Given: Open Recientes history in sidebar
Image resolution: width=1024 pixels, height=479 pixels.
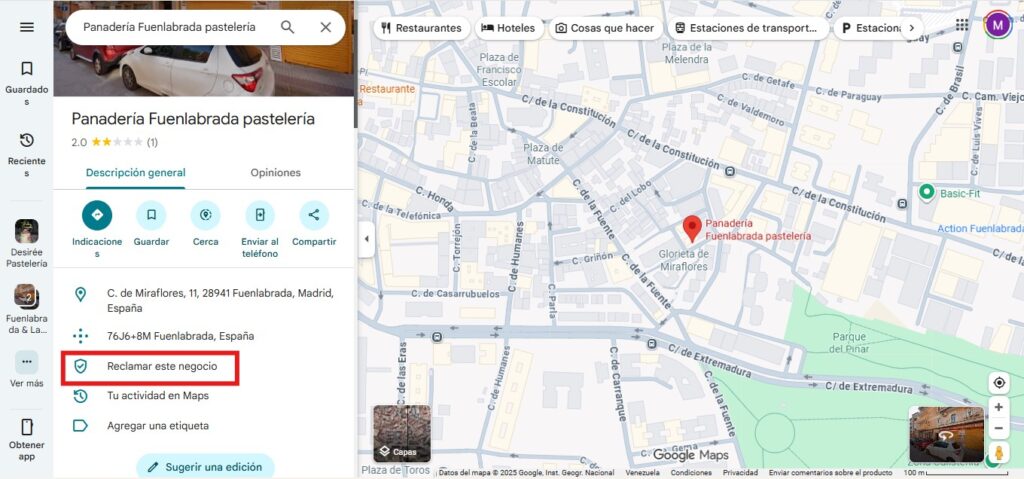Looking at the screenshot, I should pos(27,152).
